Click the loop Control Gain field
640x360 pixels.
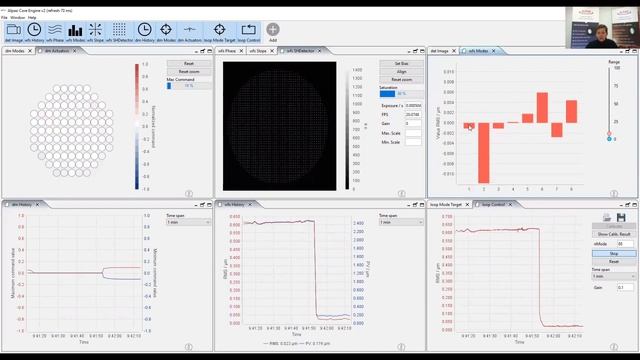click(625, 287)
